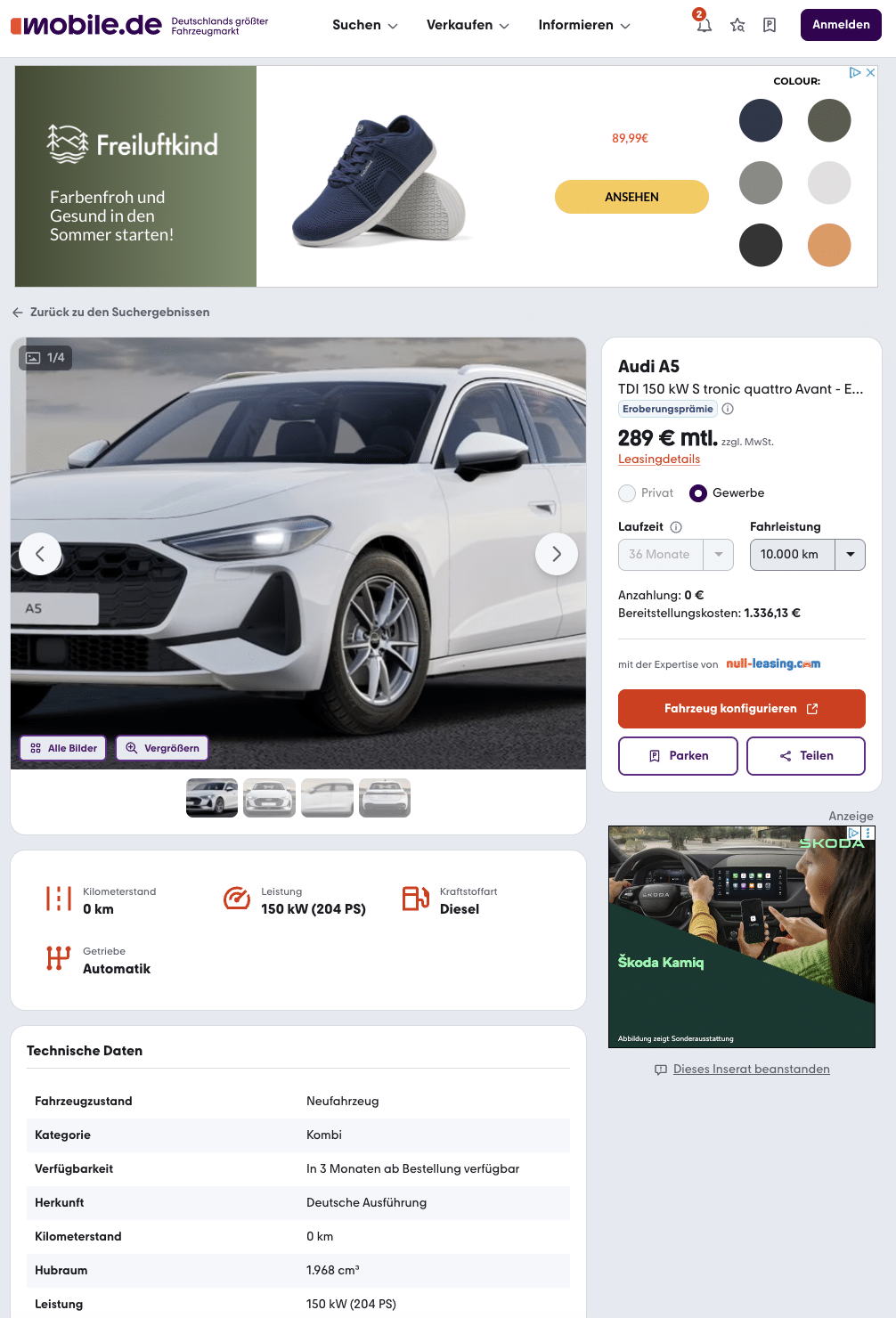Open the notifications bell icon

click(704, 25)
